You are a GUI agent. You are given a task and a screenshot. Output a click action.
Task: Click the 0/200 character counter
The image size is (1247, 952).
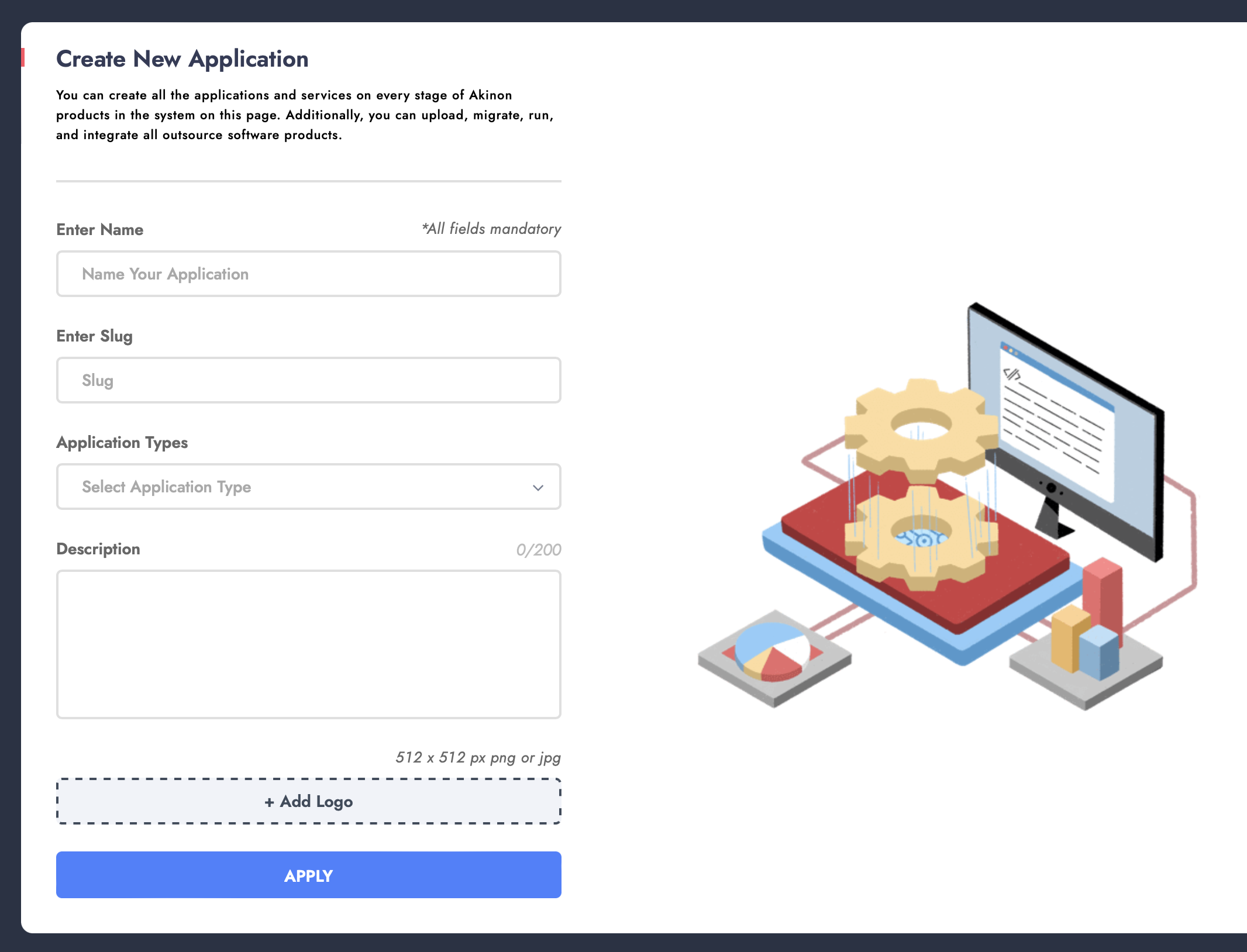click(x=539, y=550)
